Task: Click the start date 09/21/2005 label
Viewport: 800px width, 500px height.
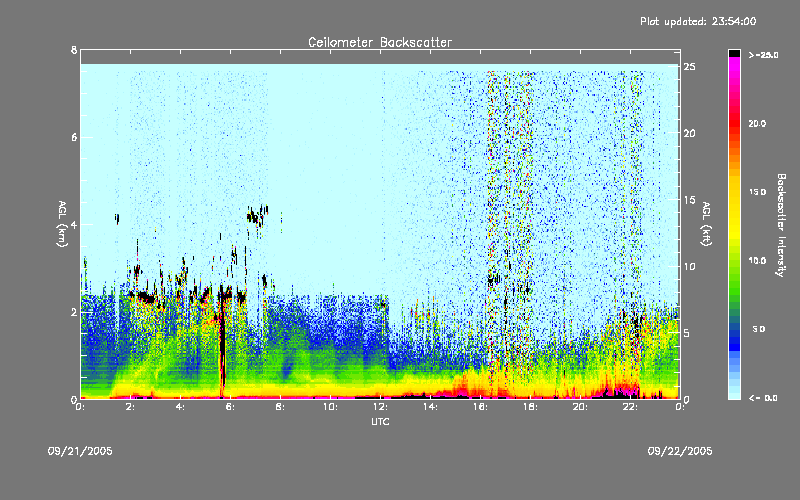Action: 80,451
